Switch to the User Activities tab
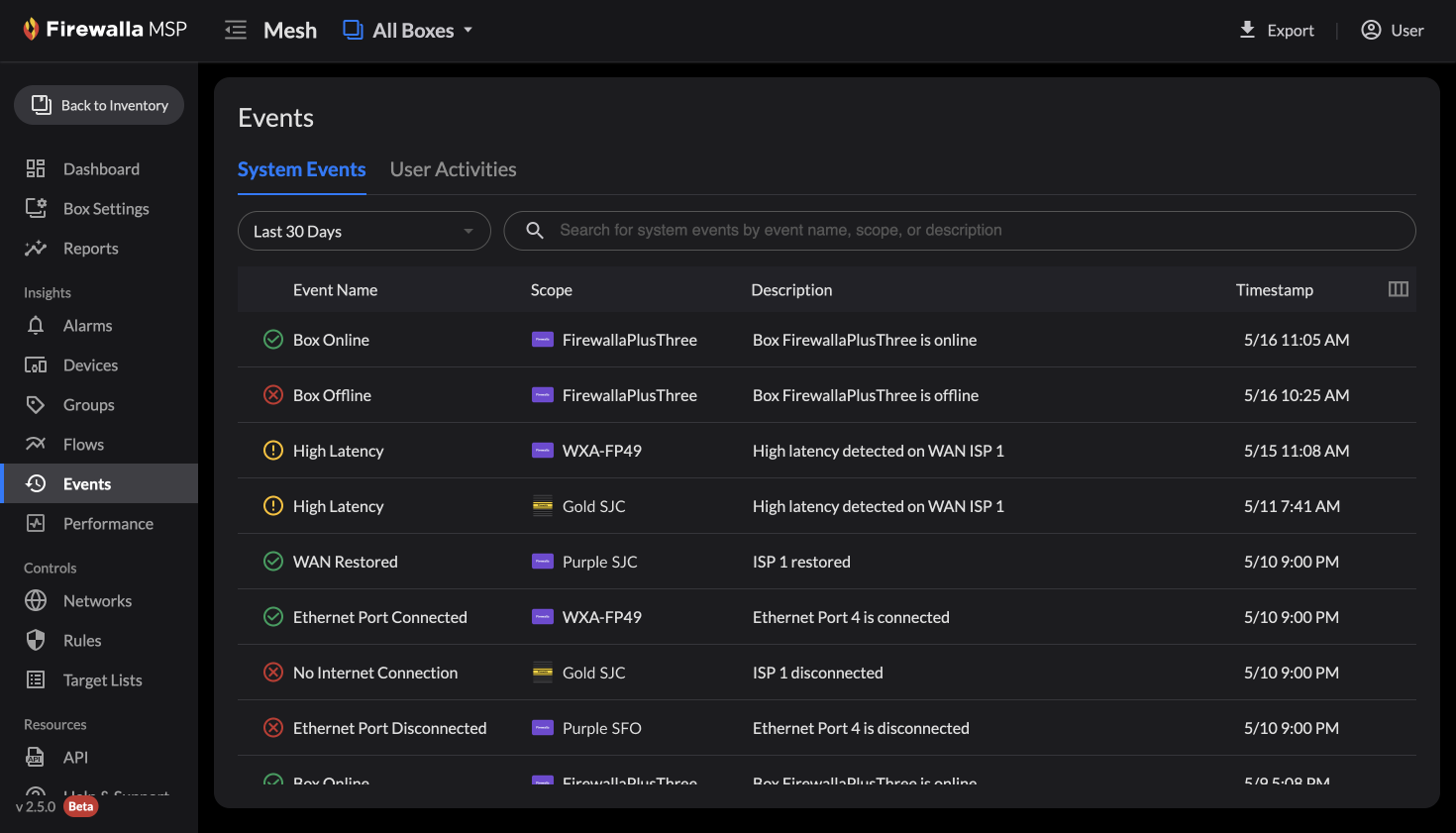This screenshot has width=1456, height=833. [x=454, y=169]
